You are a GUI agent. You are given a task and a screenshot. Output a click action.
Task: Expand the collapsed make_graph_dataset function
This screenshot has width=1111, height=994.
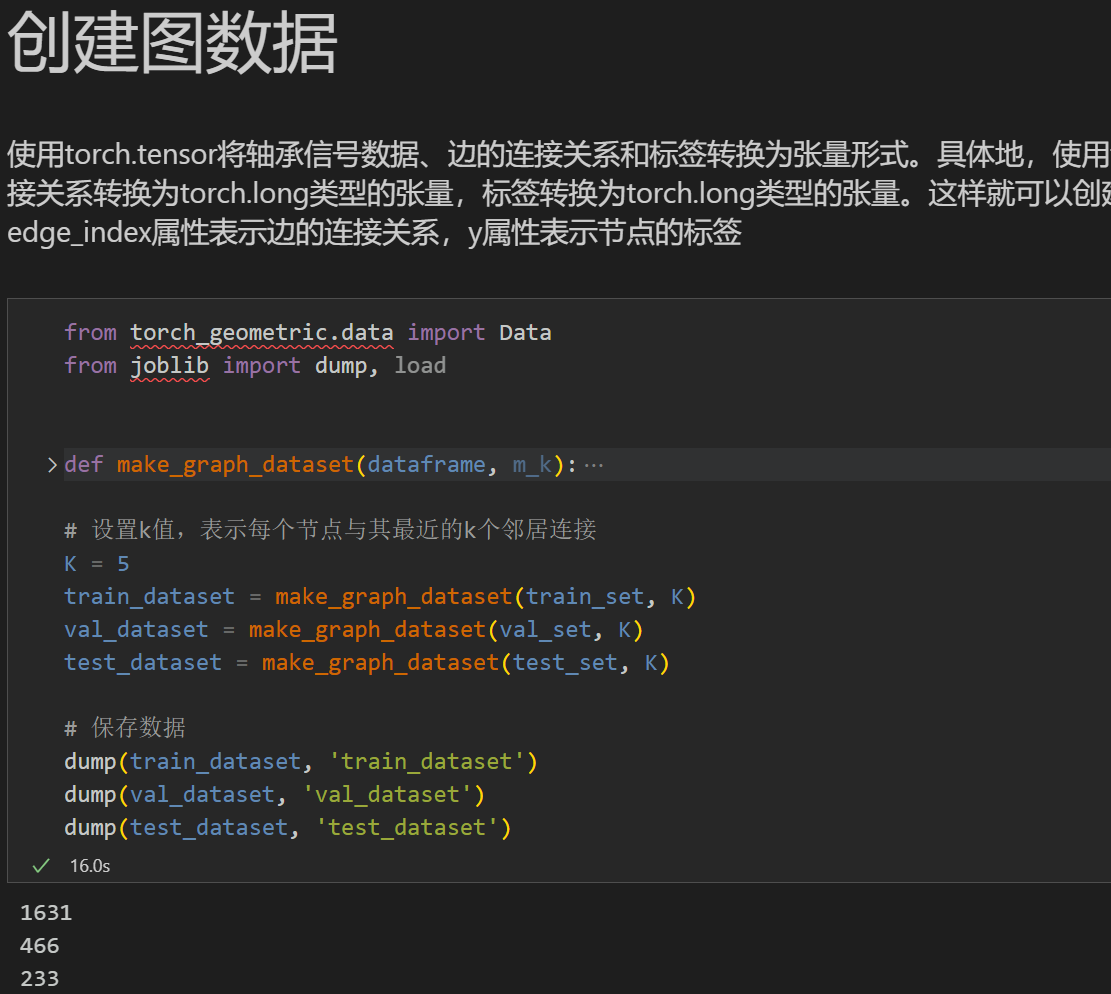pyautogui.click(x=52, y=464)
